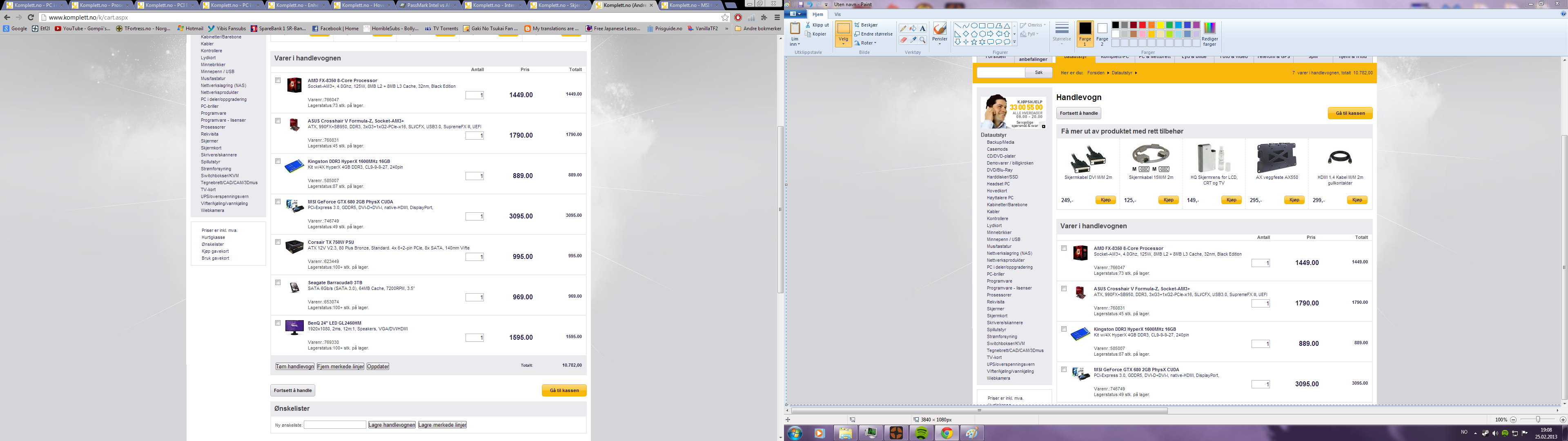Choose the five-point star shape
This screenshot has height=441, width=1568.
click(974, 42)
